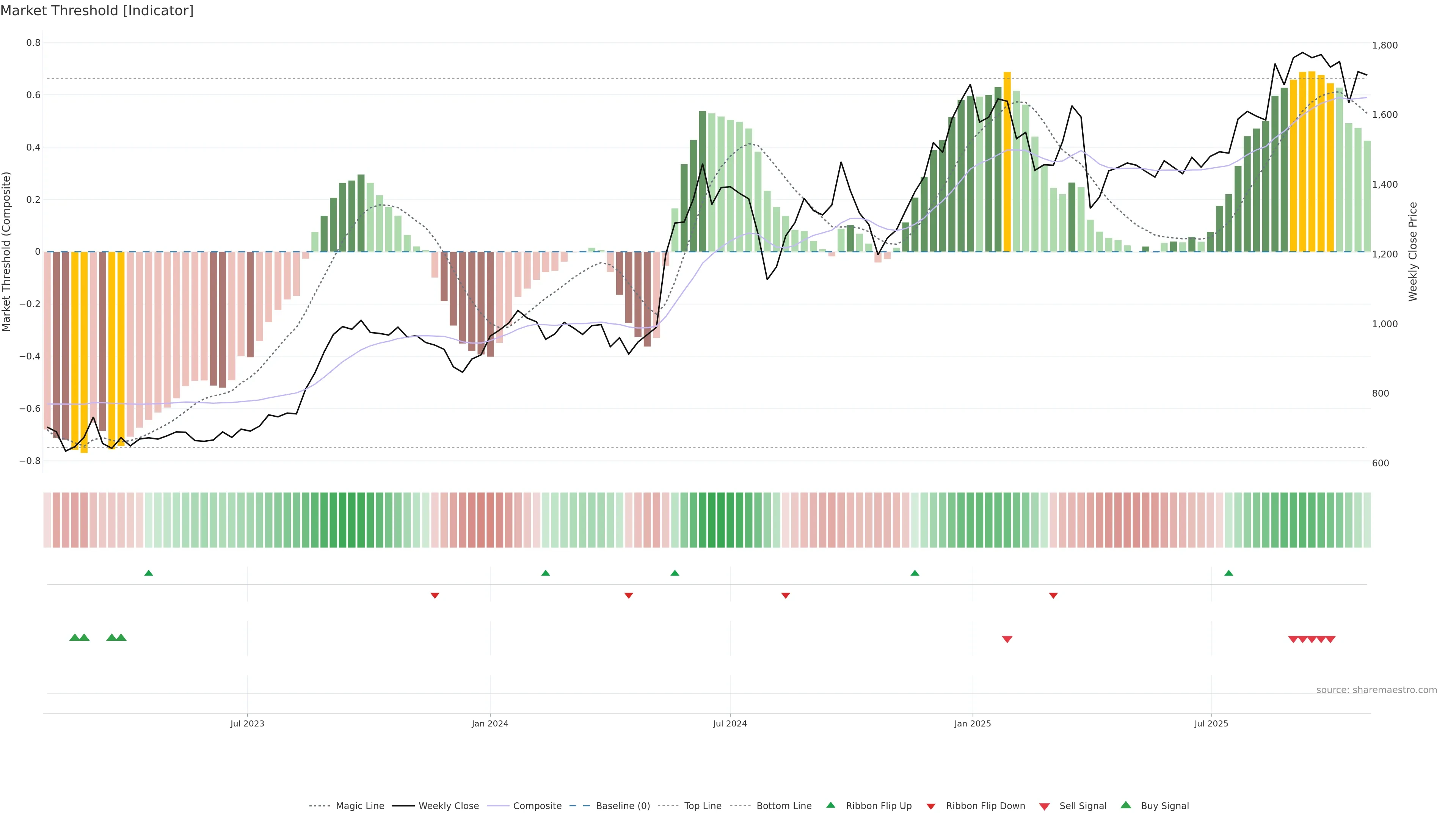Hide the Composite series via legend

pos(537,806)
